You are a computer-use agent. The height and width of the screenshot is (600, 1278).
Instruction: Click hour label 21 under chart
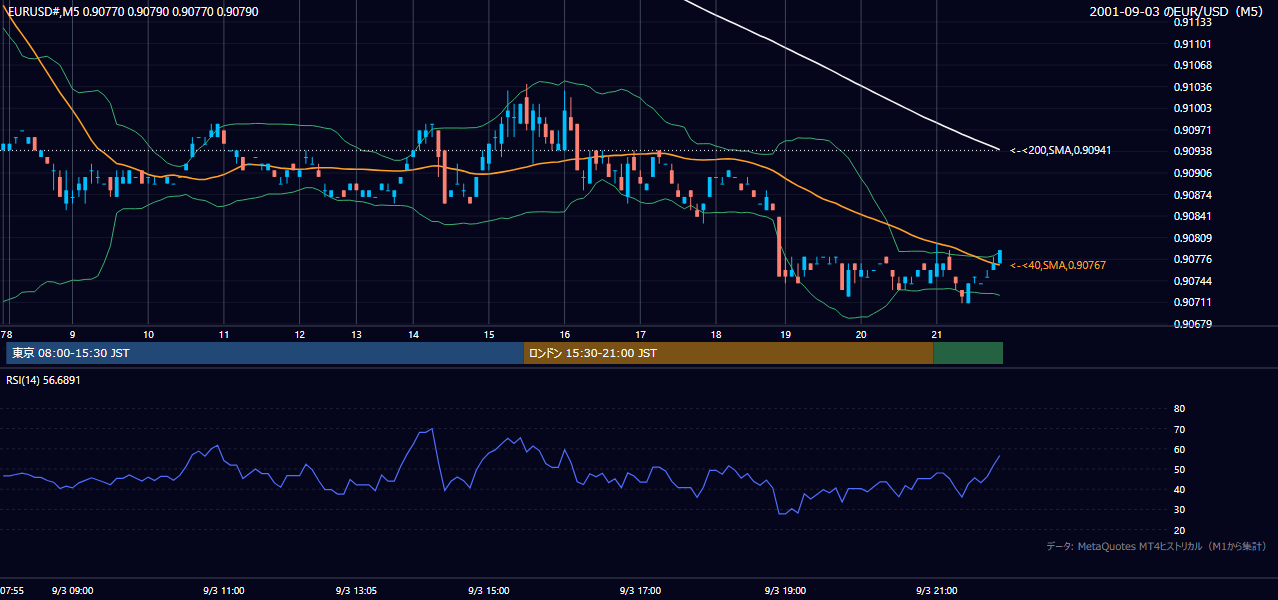point(936,334)
